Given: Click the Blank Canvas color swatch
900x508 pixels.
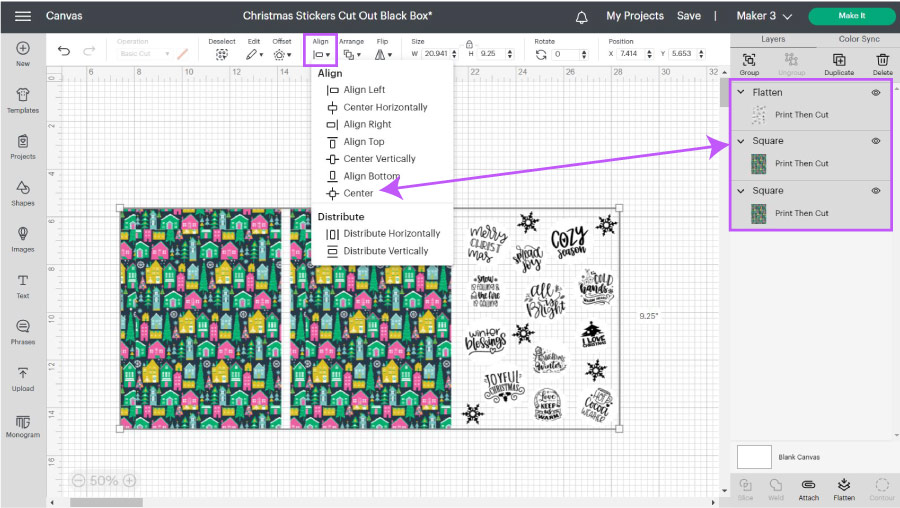Looking at the screenshot, I should pos(754,457).
